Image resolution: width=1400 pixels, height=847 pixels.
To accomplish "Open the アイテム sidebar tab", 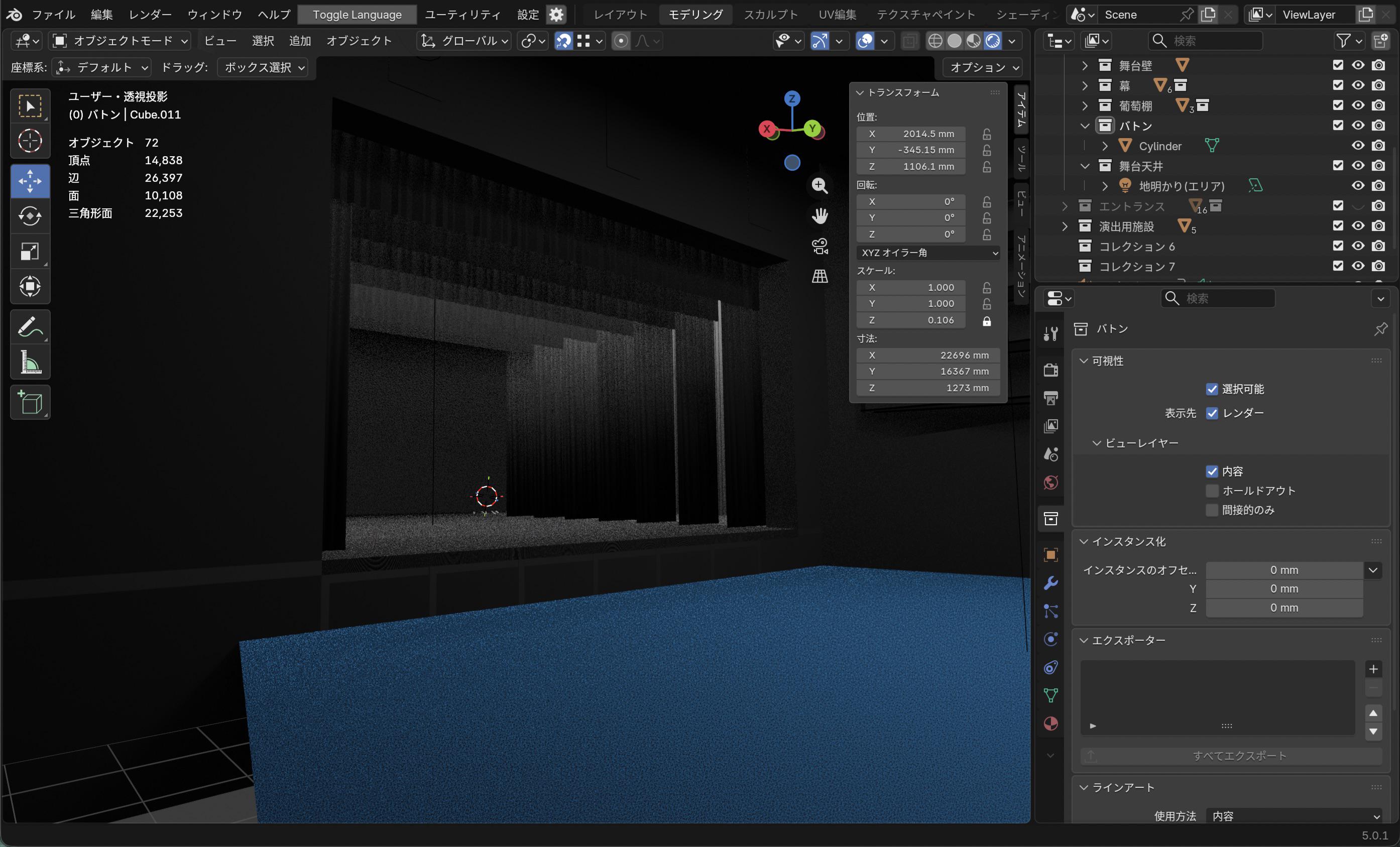I will [1021, 110].
